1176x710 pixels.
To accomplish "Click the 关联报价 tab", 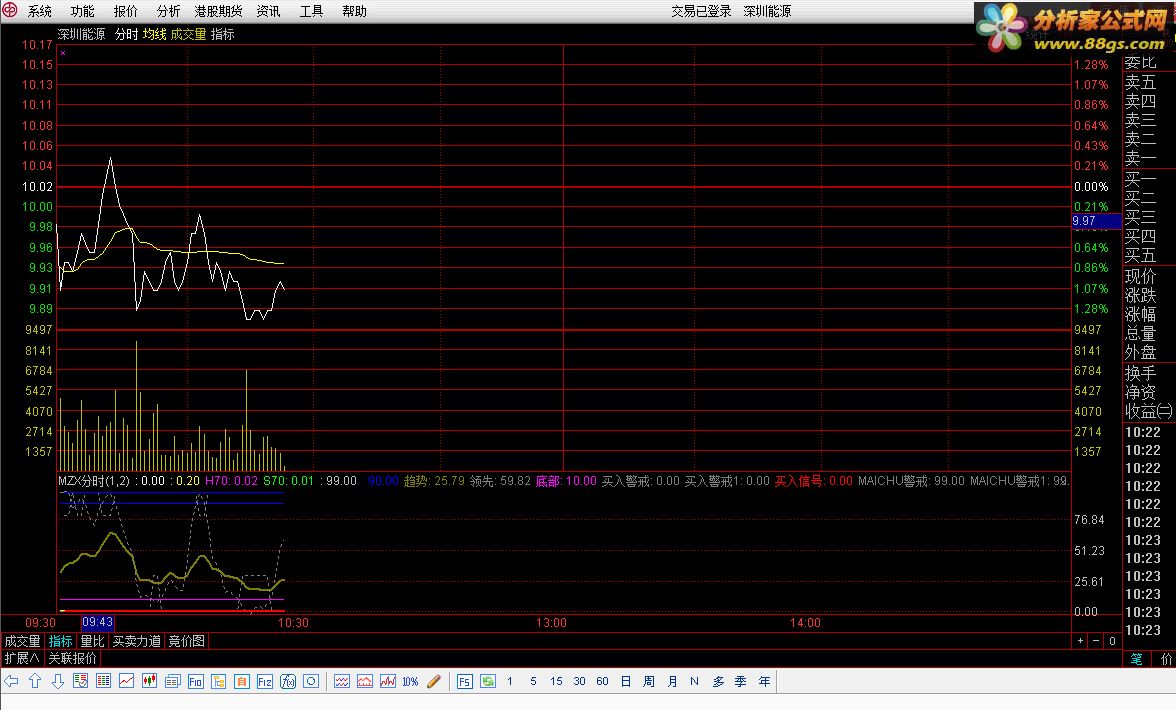I will [72, 658].
